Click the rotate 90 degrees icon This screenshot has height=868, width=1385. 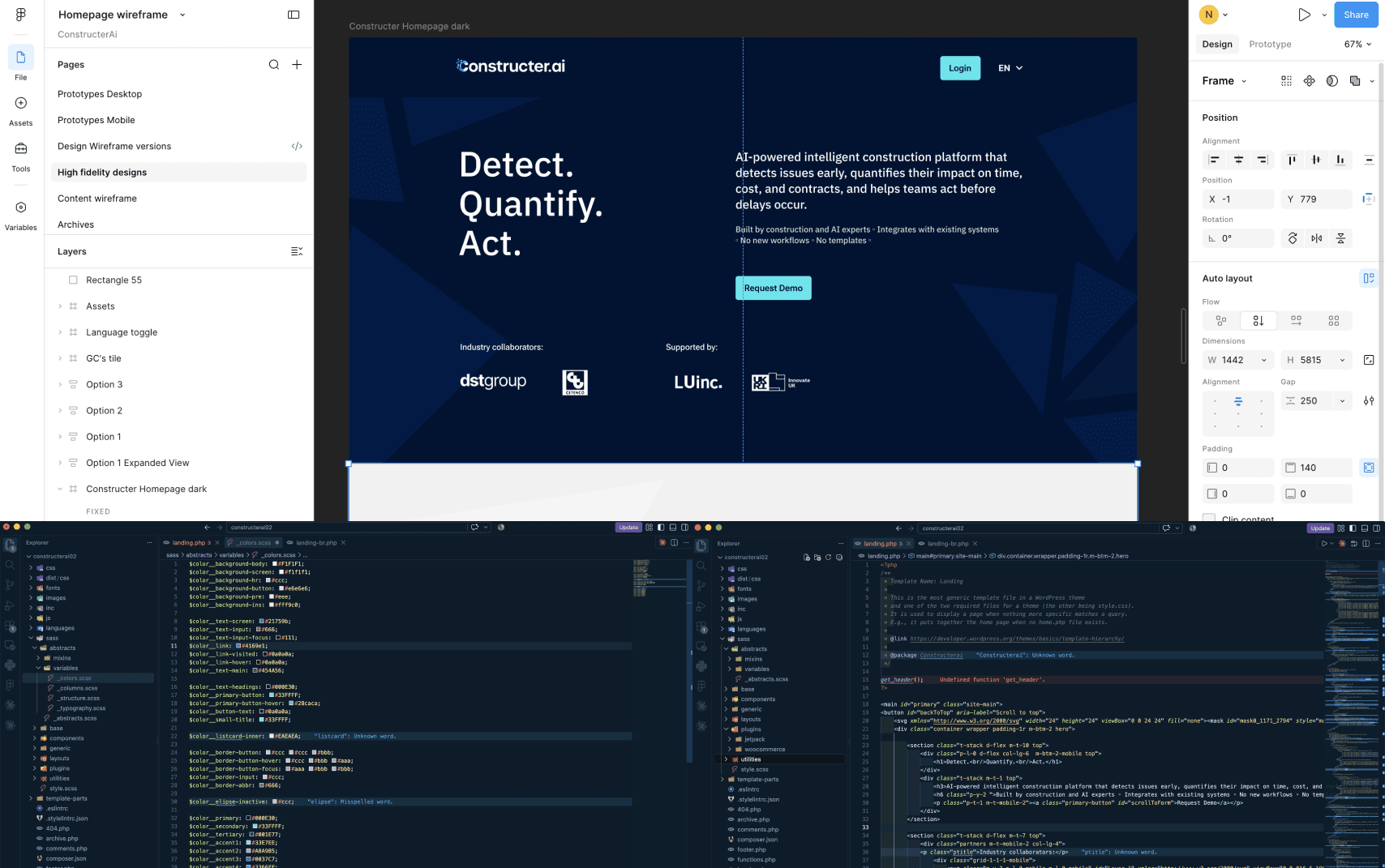pos(1293,238)
